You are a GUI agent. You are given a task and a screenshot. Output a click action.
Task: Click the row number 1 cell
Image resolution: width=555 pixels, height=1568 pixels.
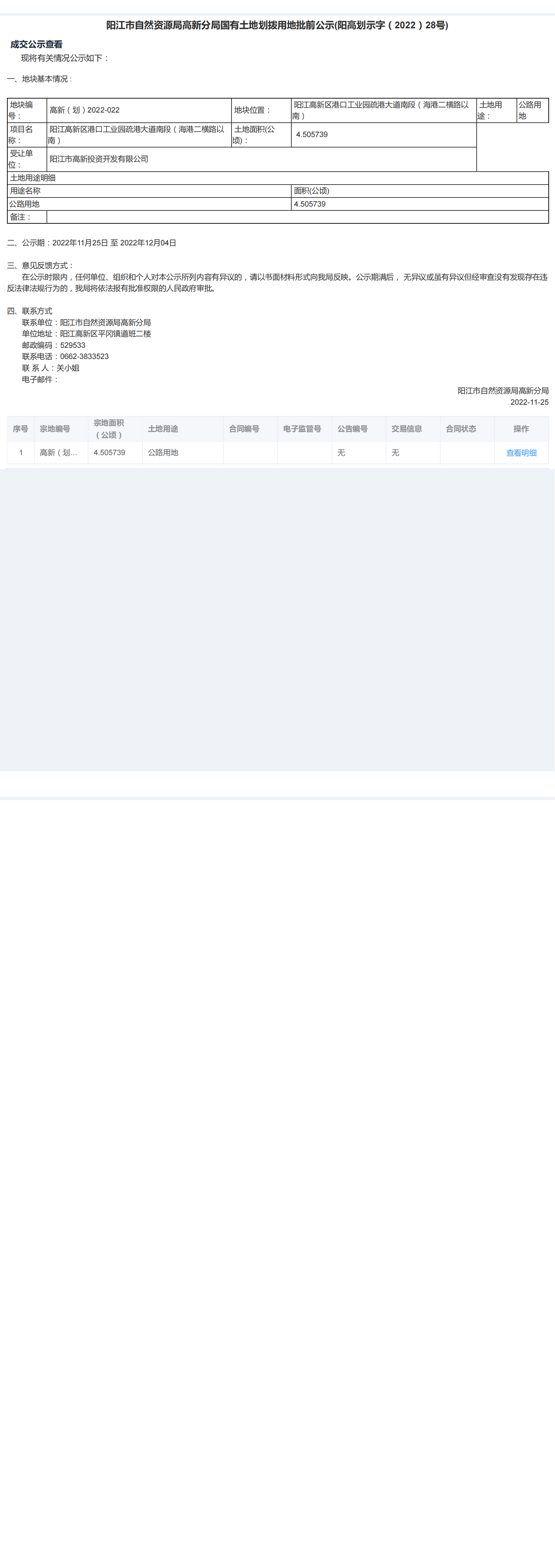pos(21,453)
